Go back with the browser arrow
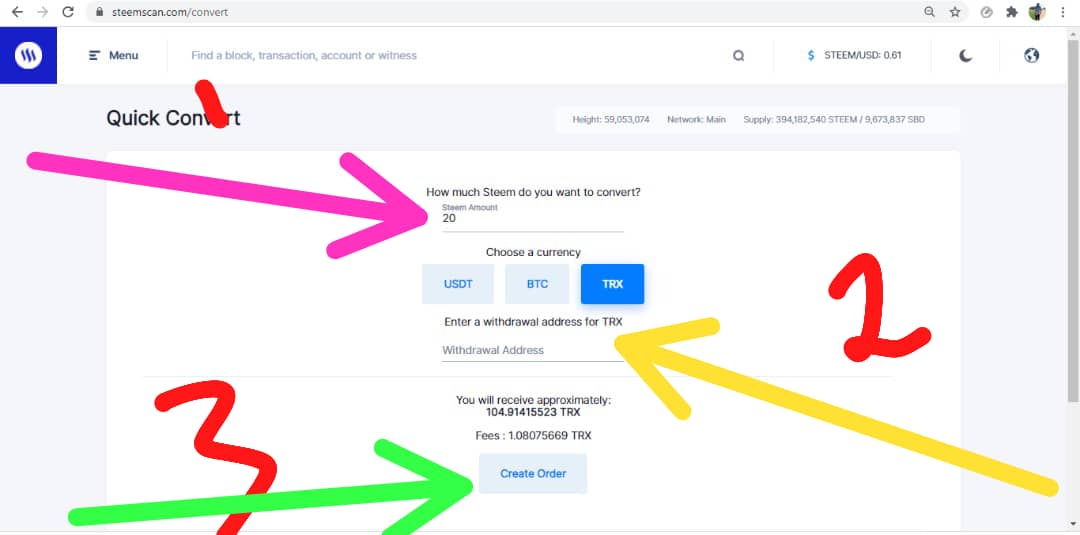 pos(18,12)
